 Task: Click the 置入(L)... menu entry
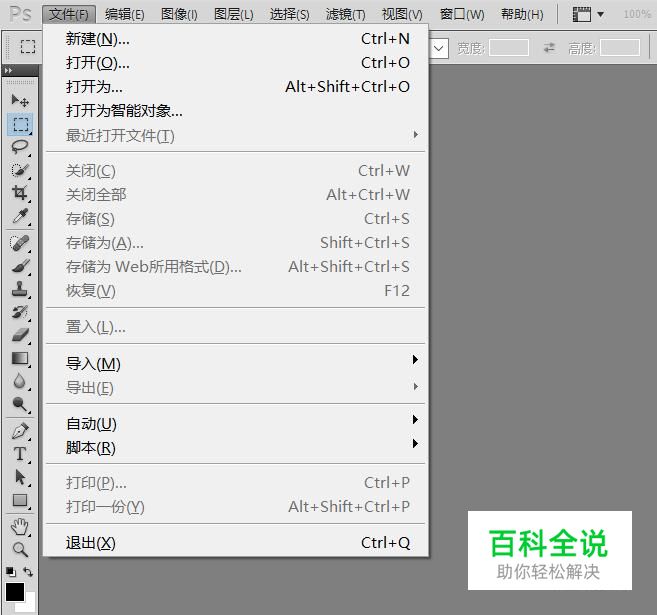(237, 327)
